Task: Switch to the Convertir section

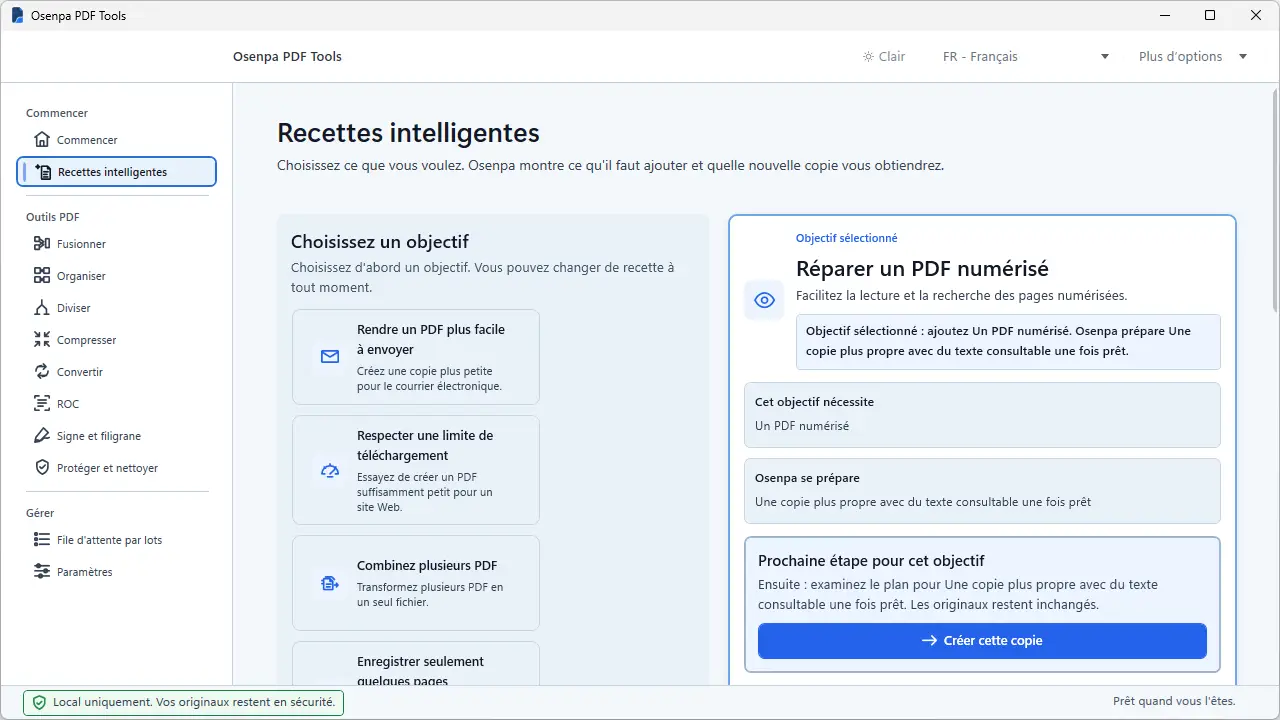Action: tap(117, 372)
